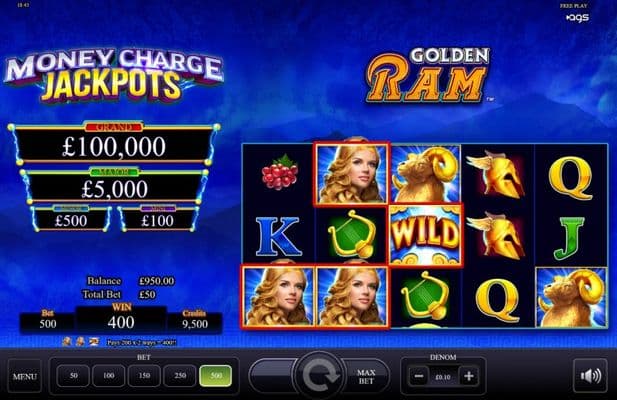617x400 pixels.
Task: Open the MENU button
Action: tap(24, 376)
